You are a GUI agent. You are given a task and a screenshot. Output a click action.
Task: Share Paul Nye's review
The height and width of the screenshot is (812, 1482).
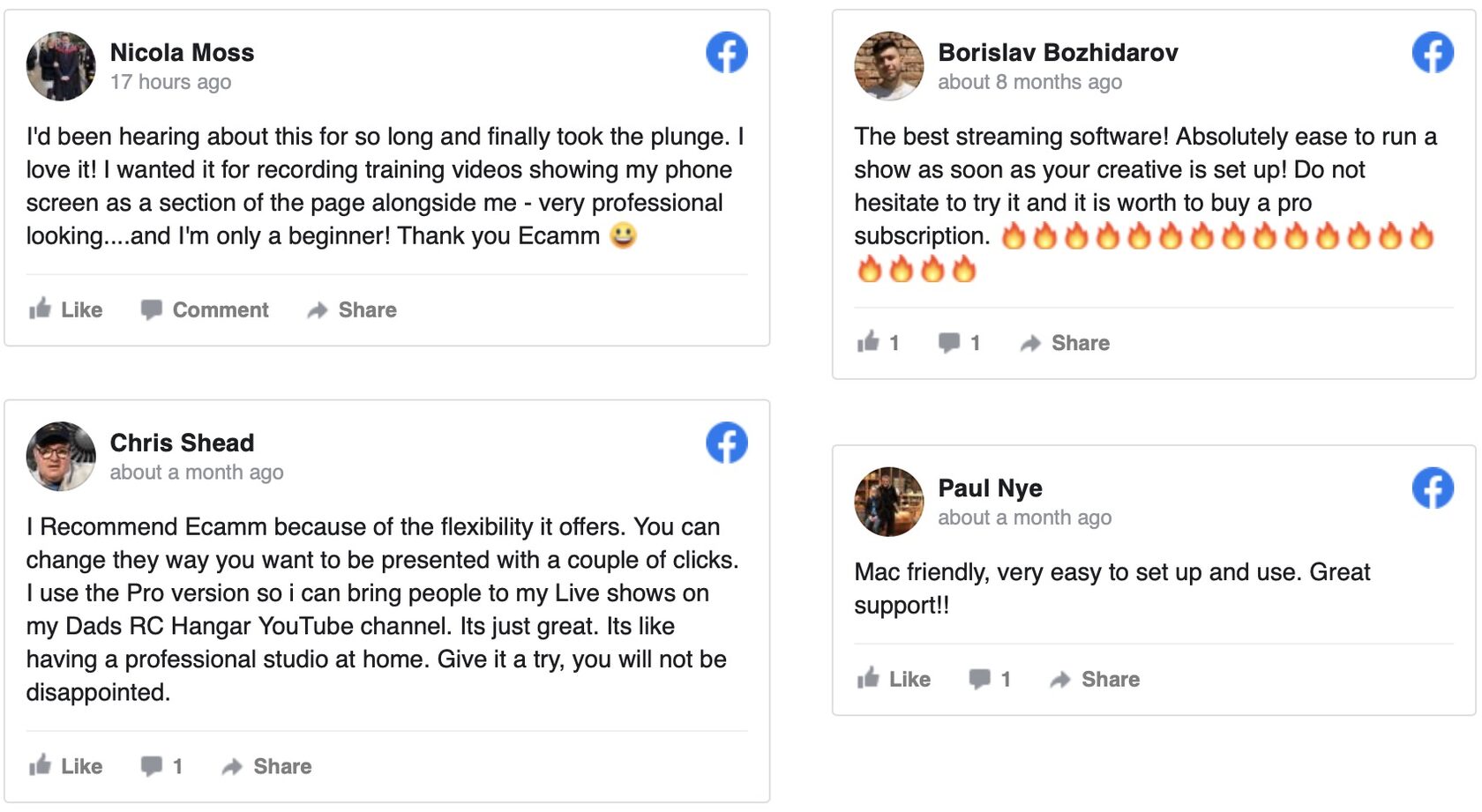[1095, 679]
